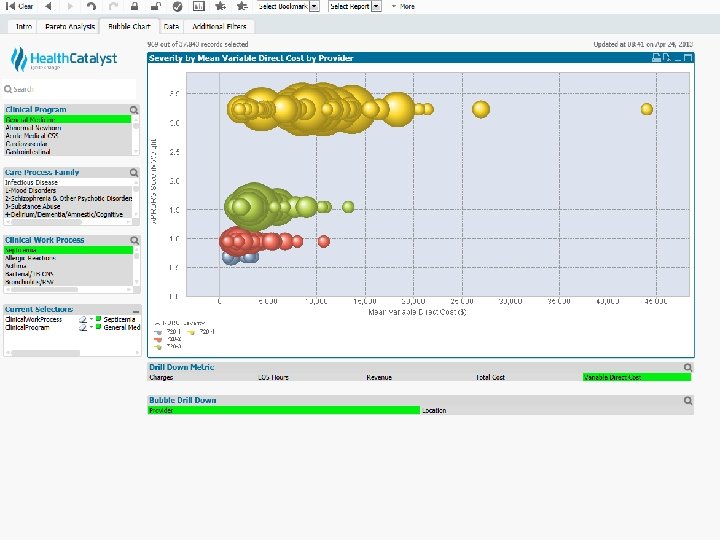Click the Clear selections button
Screen dimensions: 720x540
(20, 6)
